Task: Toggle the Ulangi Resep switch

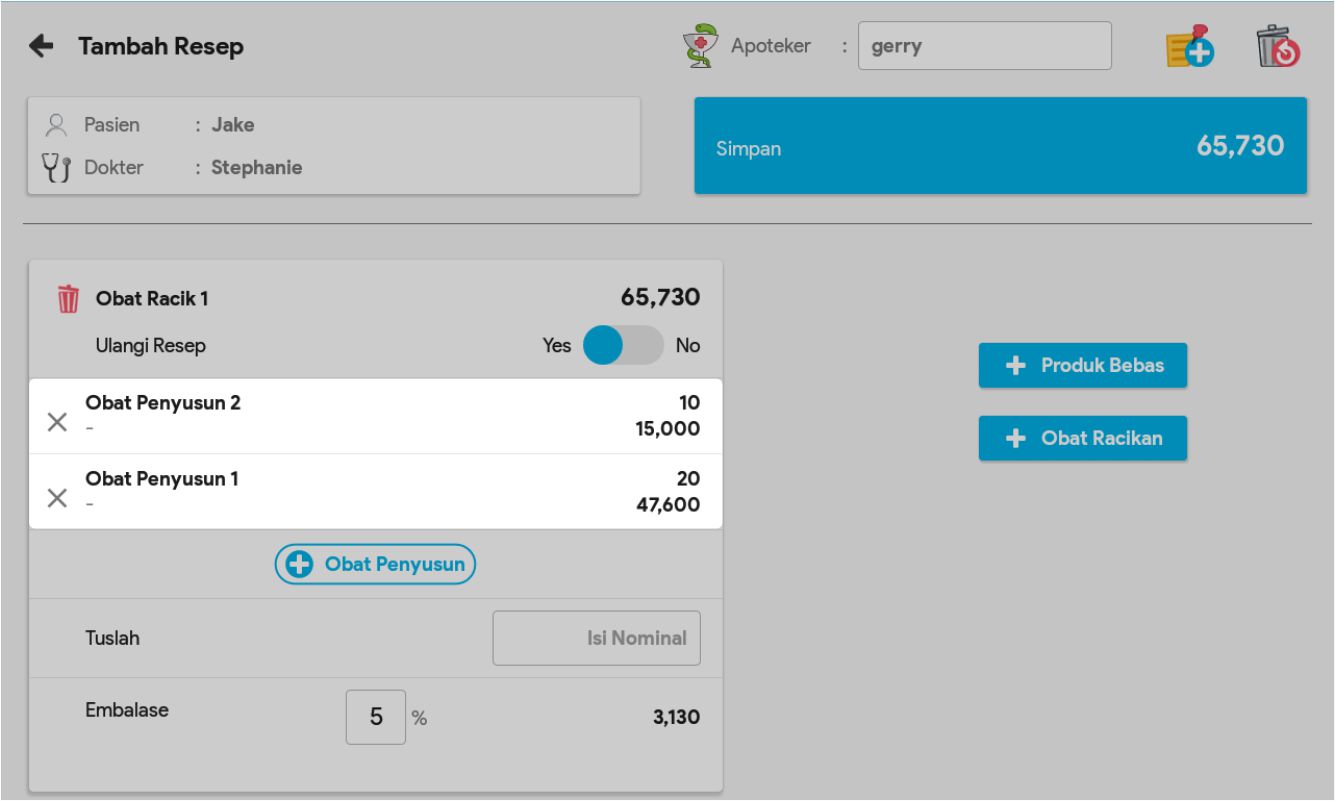Action: click(622, 346)
